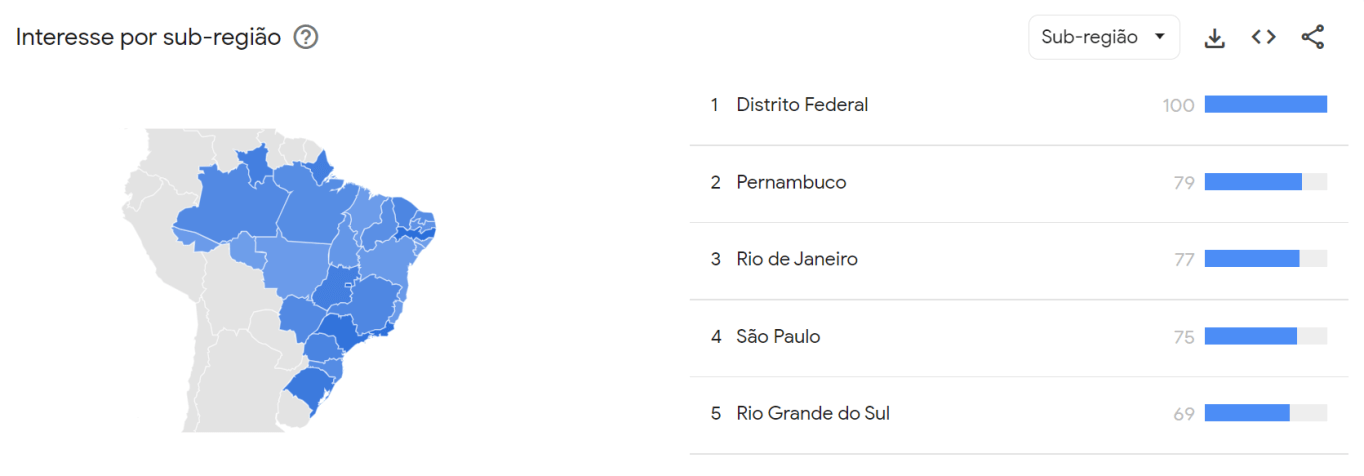Expand the Sub-região dropdown
The height and width of the screenshot is (476, 1364).
pos(1104,37)
